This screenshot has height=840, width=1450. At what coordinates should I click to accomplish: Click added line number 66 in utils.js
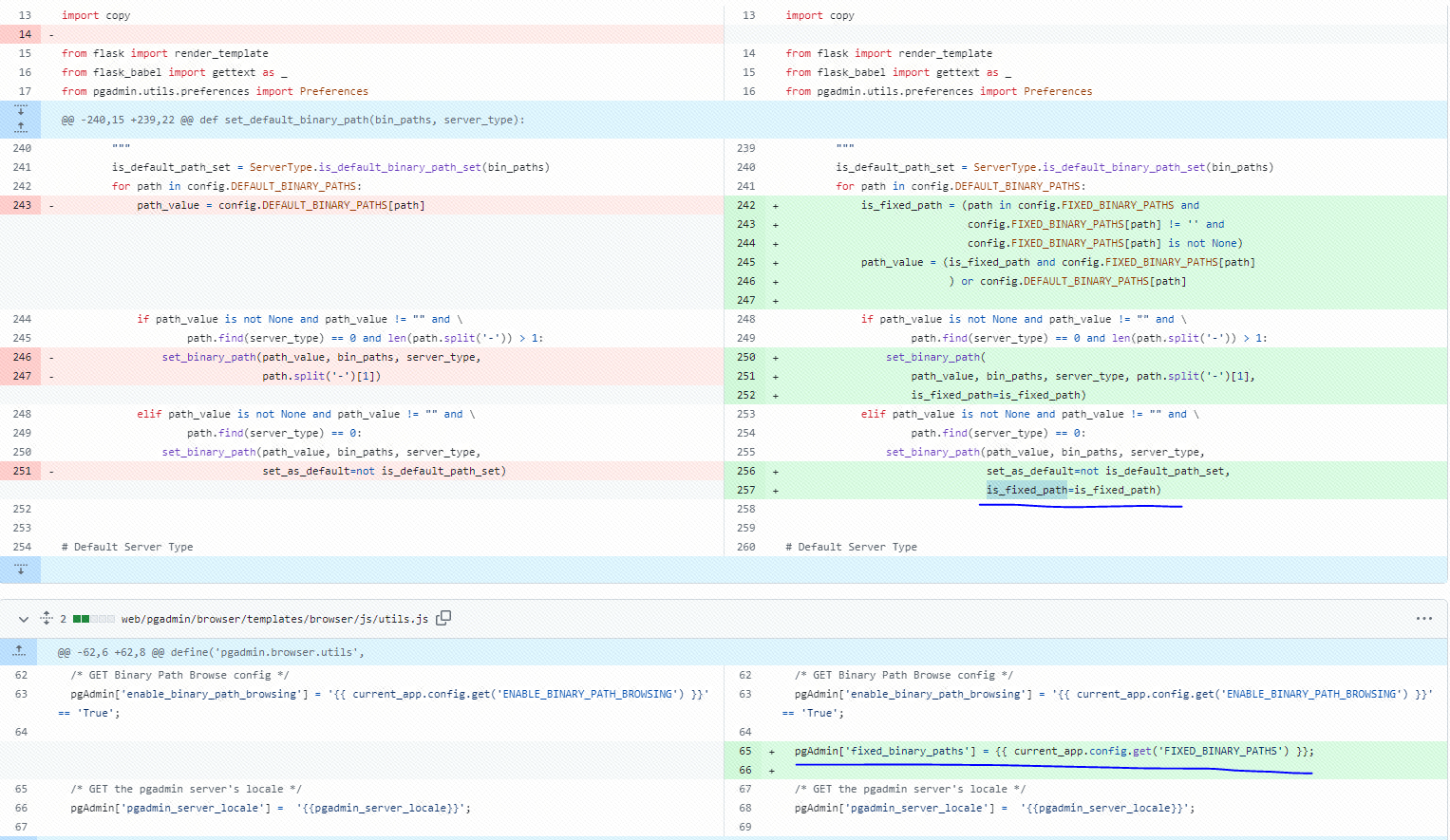(745, 770)
